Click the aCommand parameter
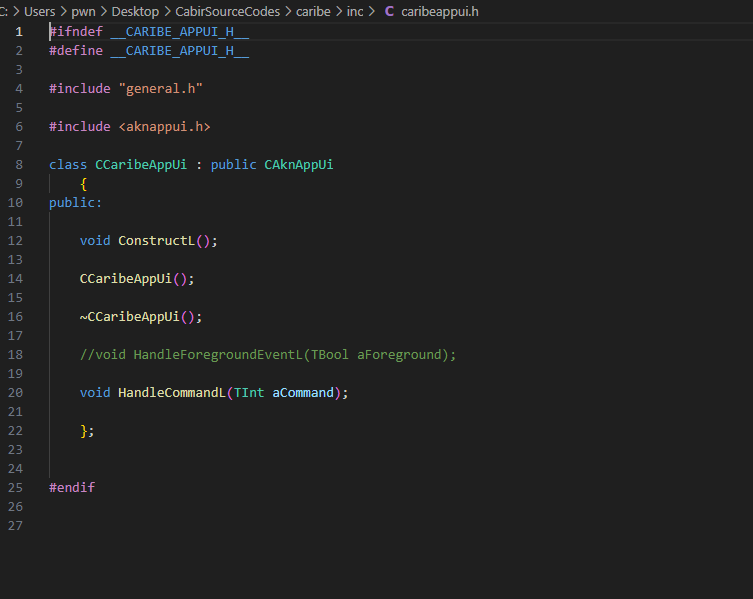 click(x=303, y=392)
